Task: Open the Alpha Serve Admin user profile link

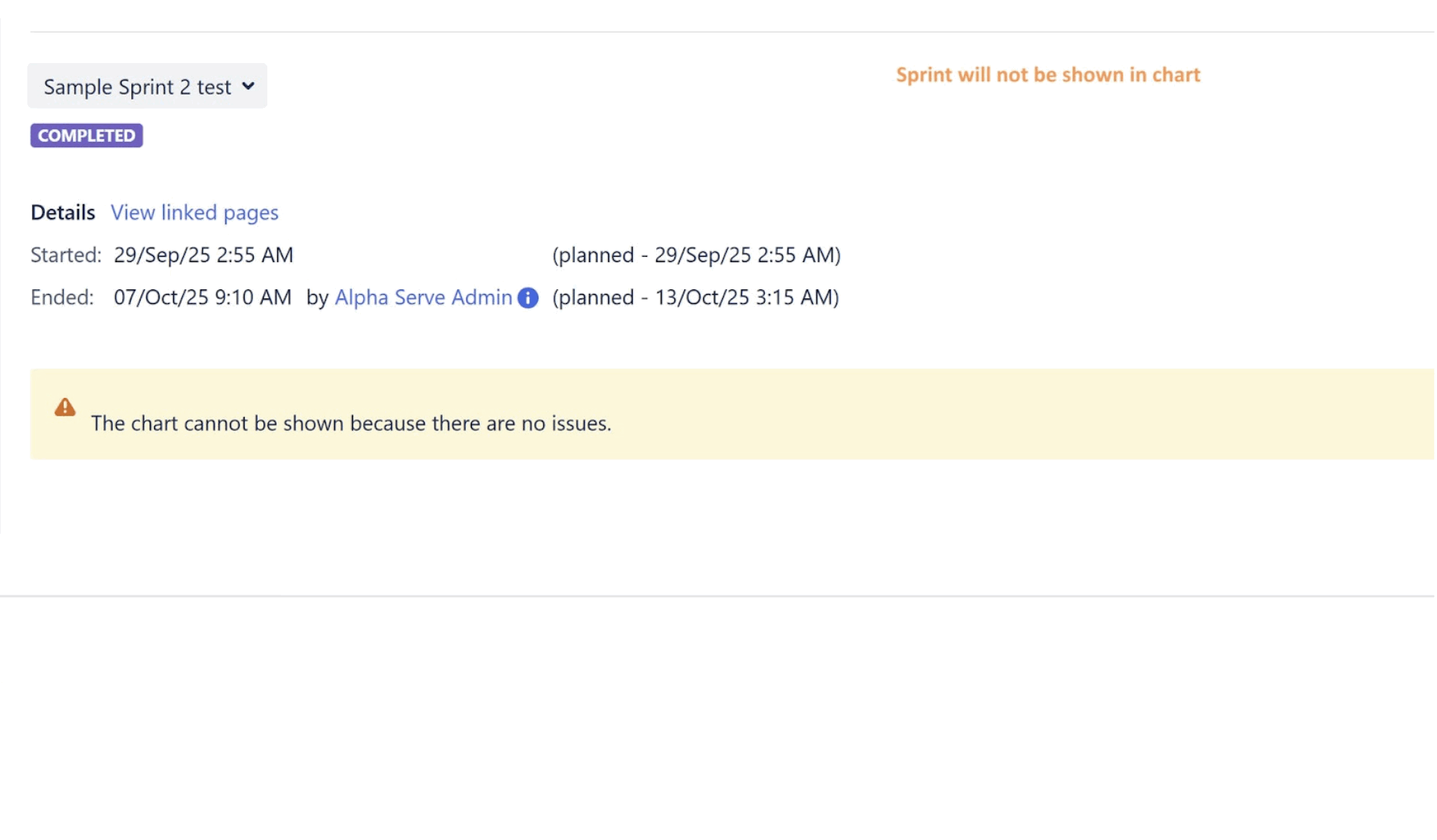Action: click(423, 298)
